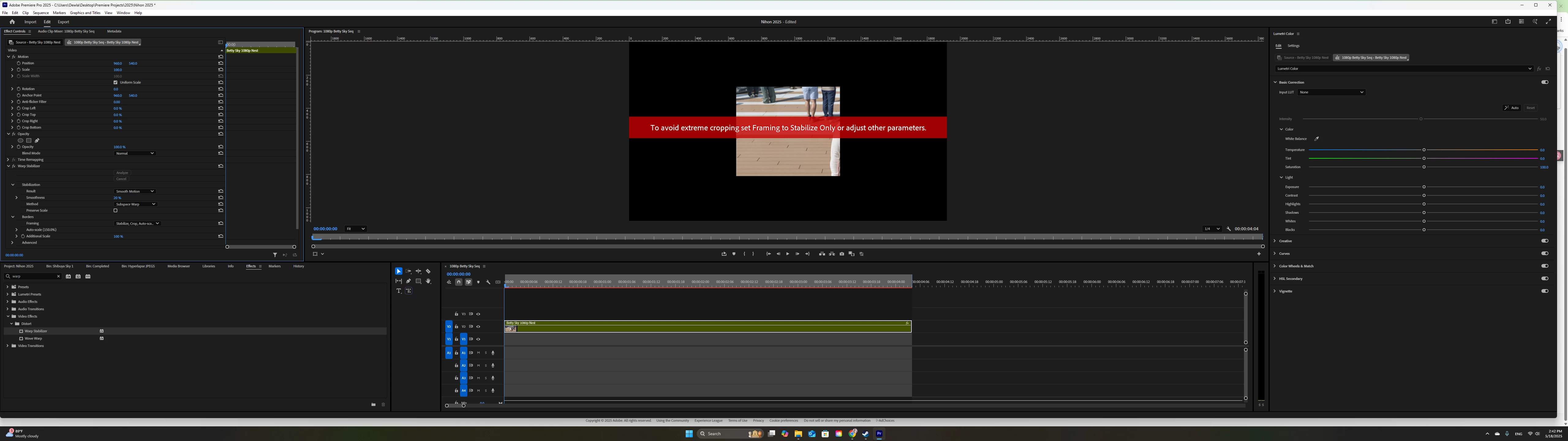Image resolution: width=1568 pixels, height=441 pixels.
Task: Select the Type tool
Action: (399, 291)
